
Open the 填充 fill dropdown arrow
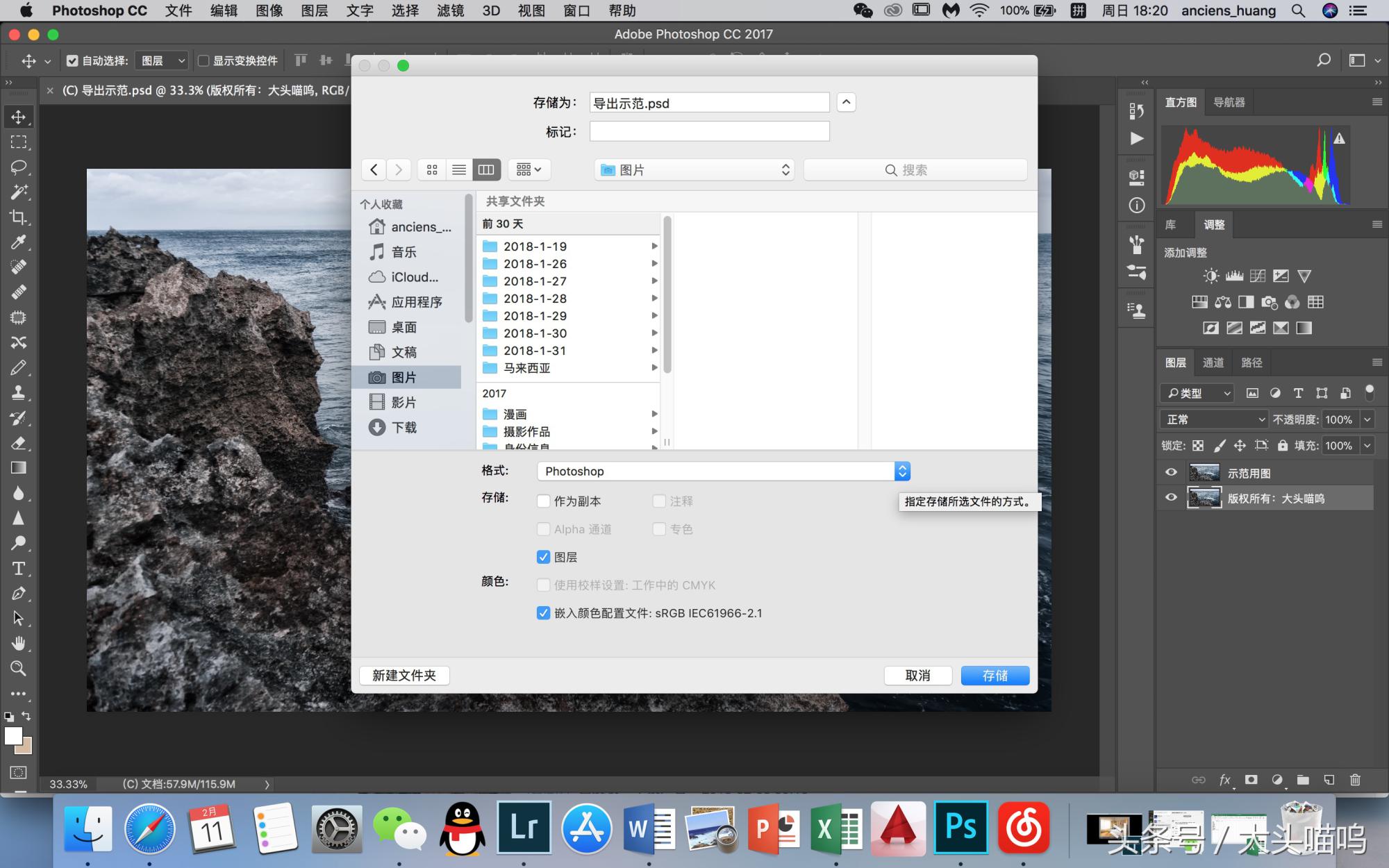pyautogui.click(x=1367, y=445)
